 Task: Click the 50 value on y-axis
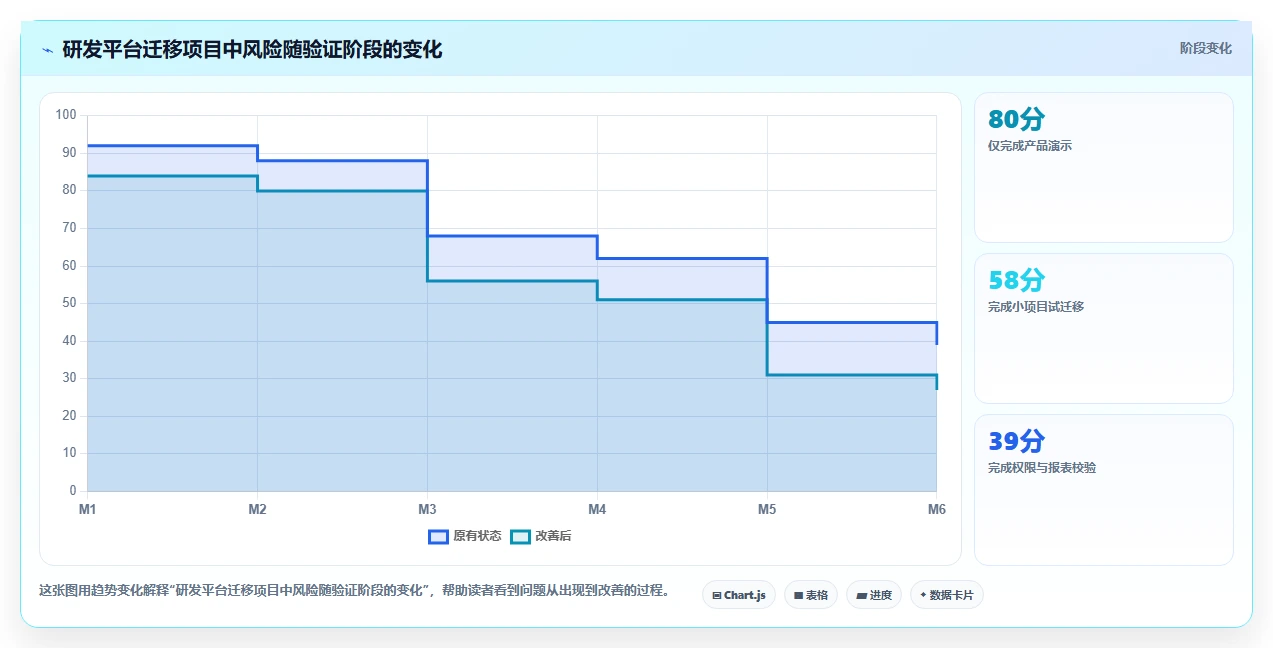[x=69, y=303]
